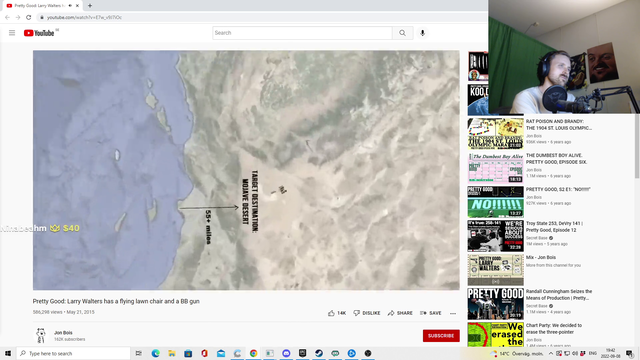Open the notification action center
The image size is (640, 360).
[630, 353]
